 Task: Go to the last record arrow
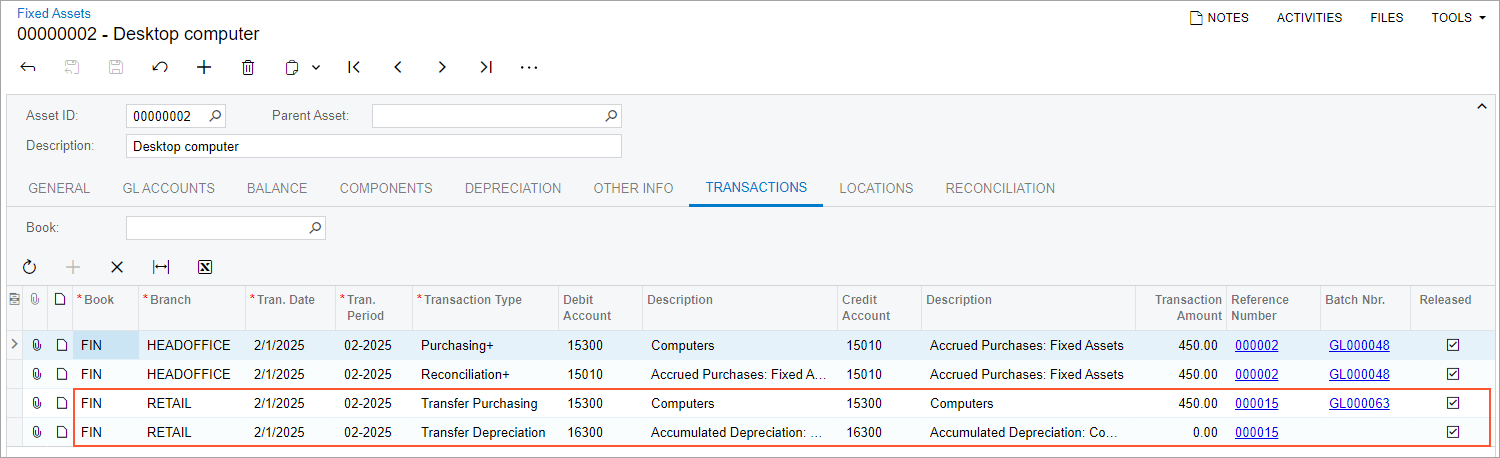(x=486, y=67)
